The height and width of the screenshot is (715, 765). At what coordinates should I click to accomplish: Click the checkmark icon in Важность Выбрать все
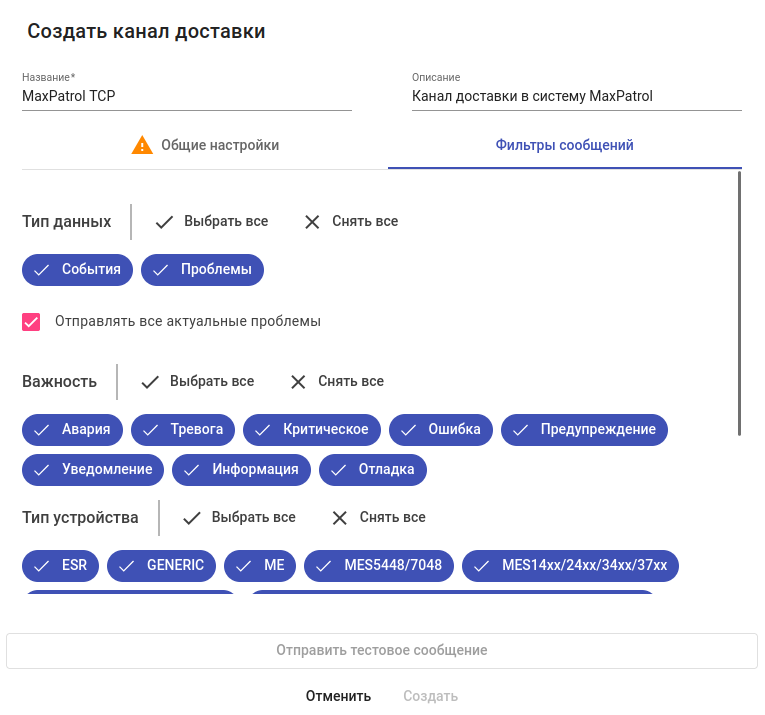150,382
